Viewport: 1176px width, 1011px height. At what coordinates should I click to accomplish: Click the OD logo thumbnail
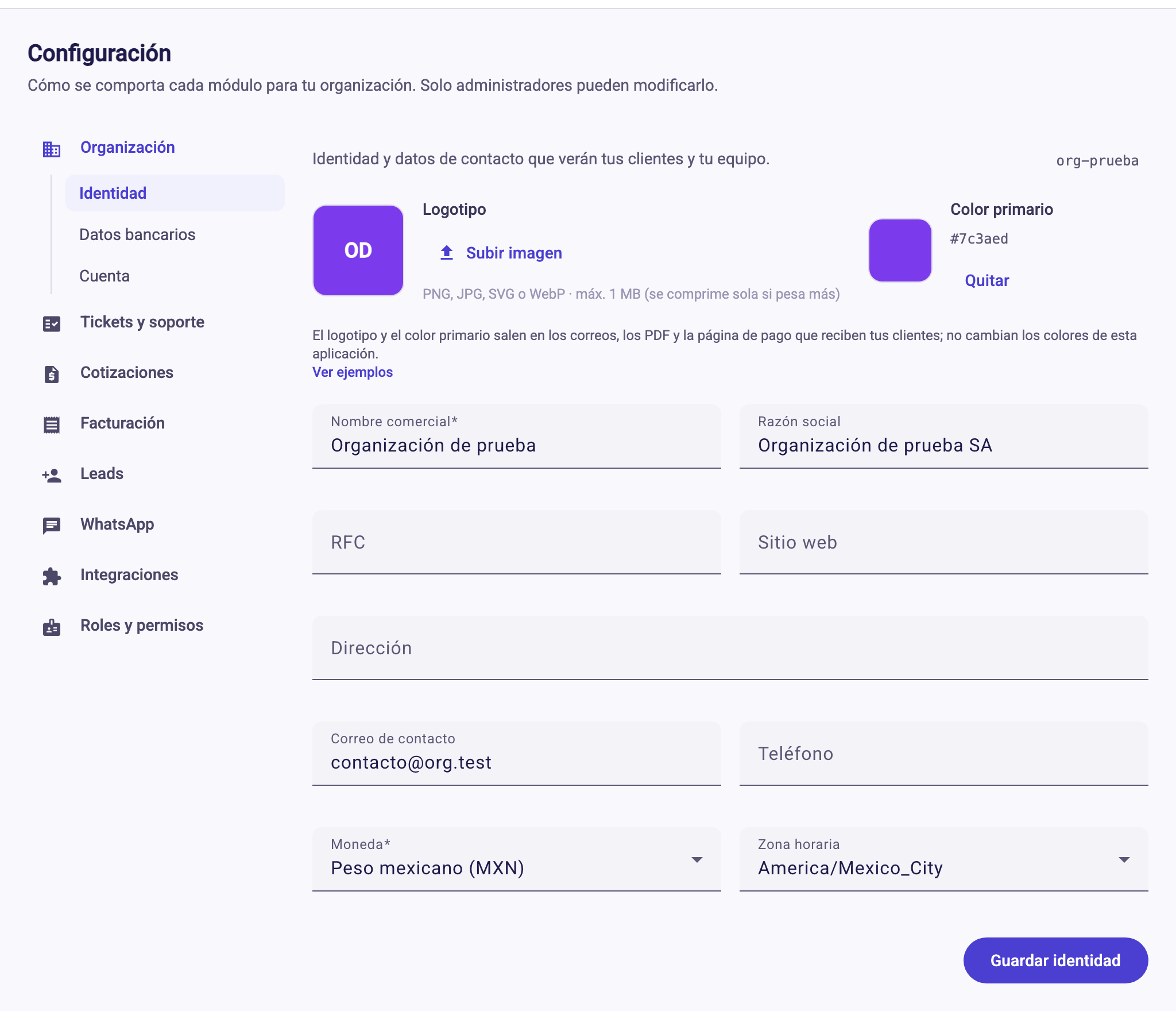point(358,250)
